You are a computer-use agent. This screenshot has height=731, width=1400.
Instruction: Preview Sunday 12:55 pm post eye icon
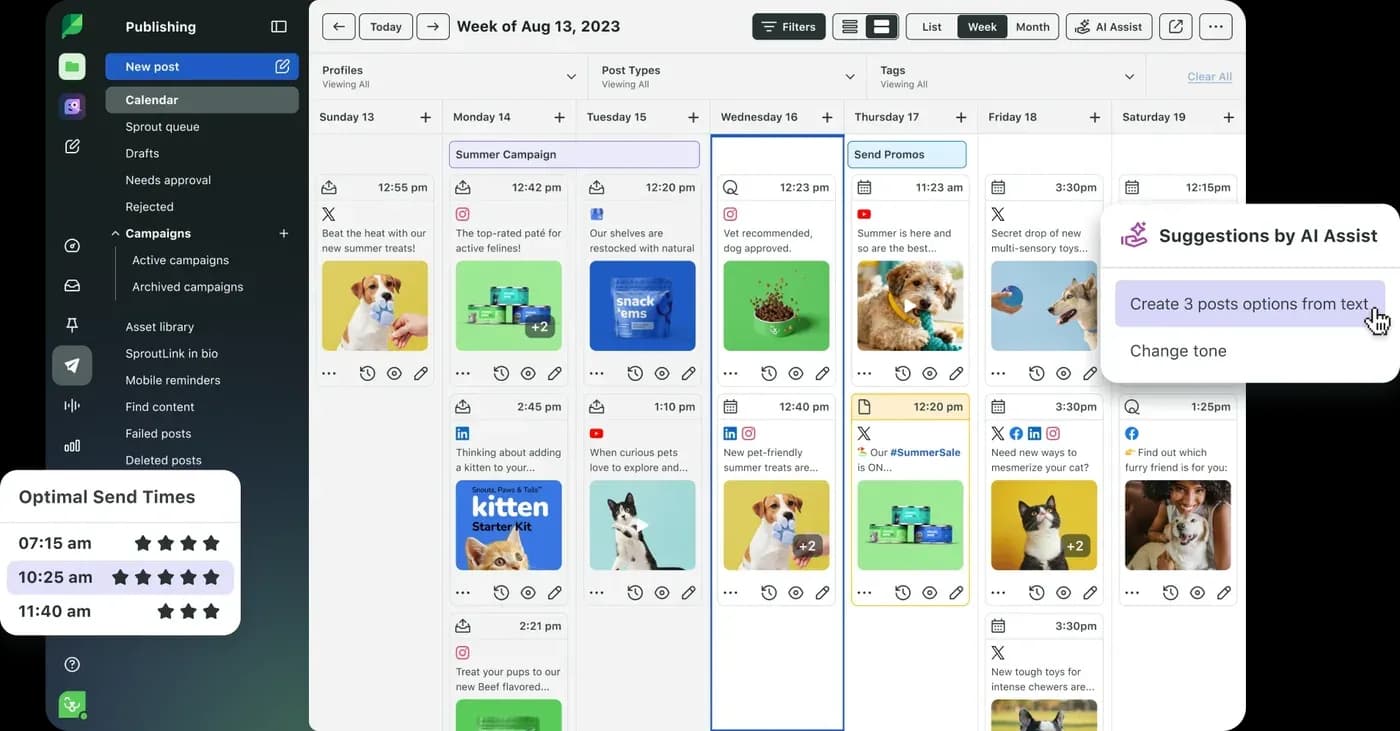(x=394, y=373)
